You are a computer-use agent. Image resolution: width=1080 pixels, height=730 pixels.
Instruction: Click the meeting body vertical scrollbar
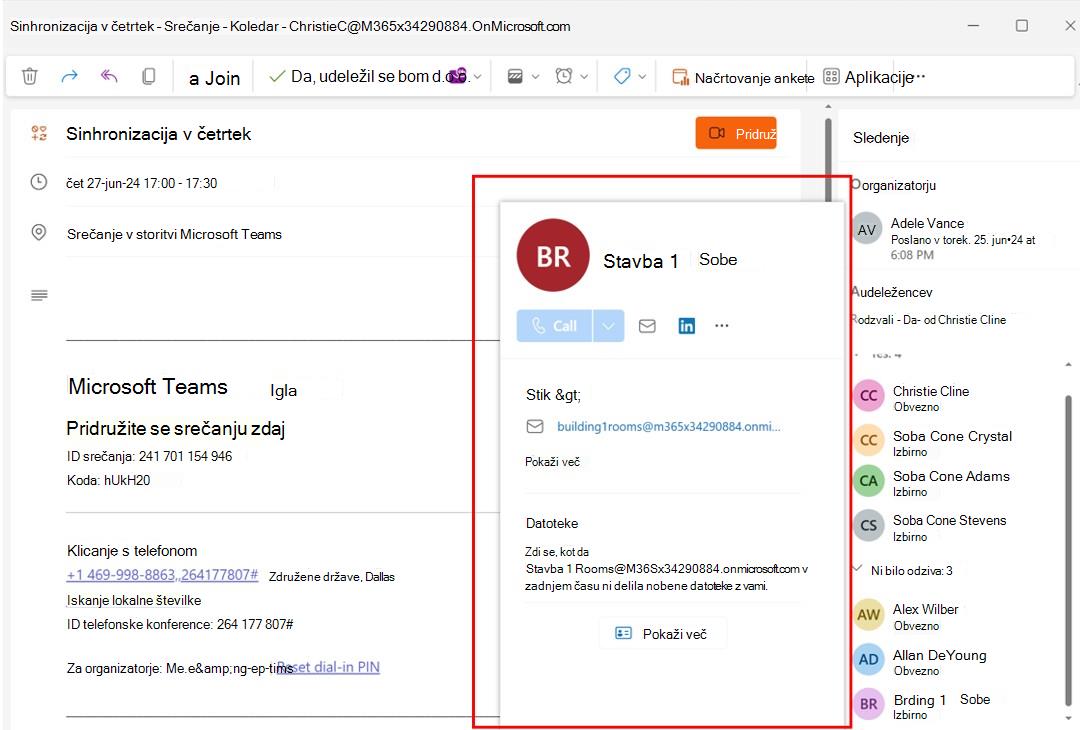[x=828, y=160]
